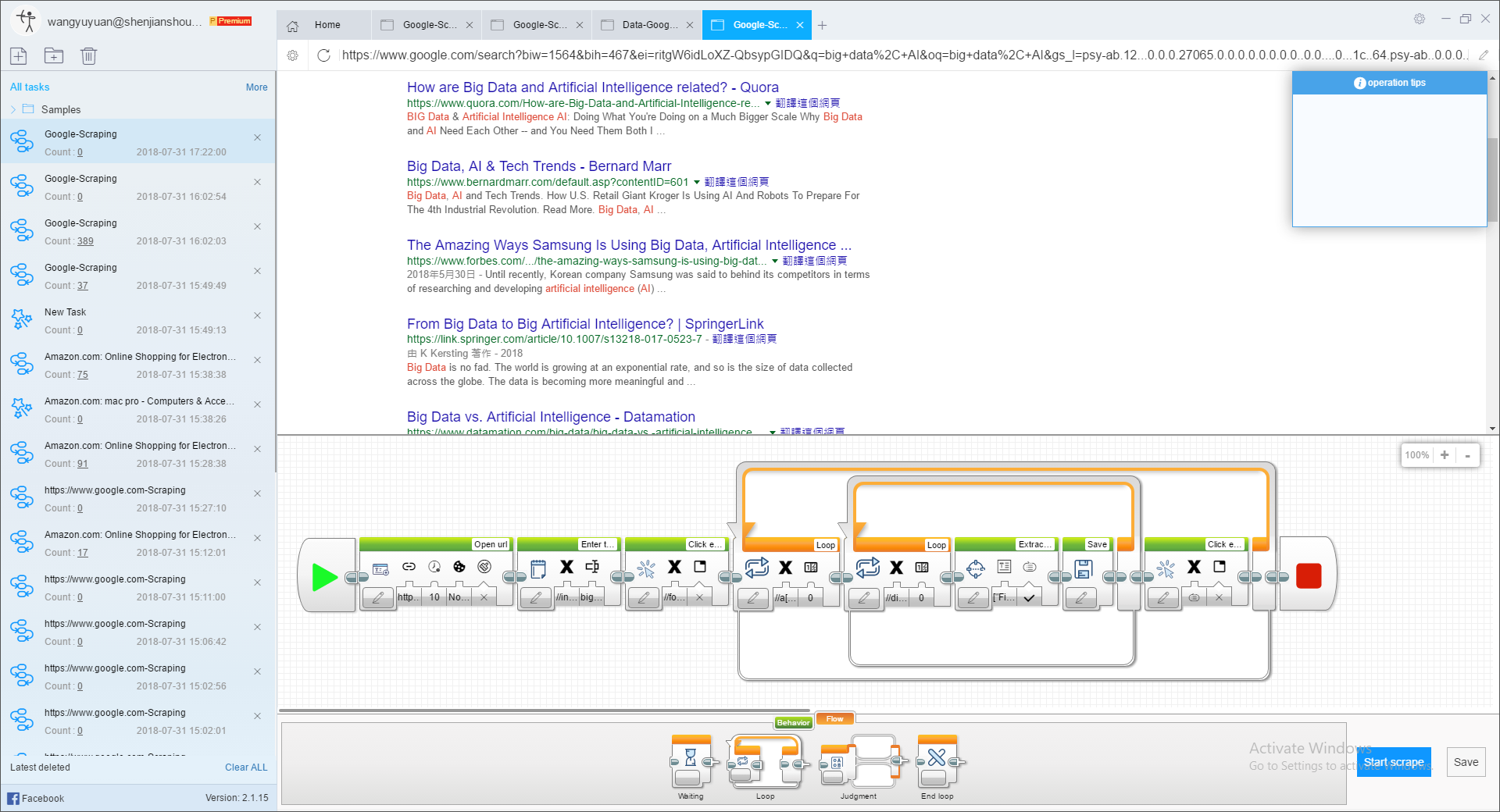The image size is (1500, 812).
Task: Click the Save button at bottom right
Action: (x=1466, y=762)
